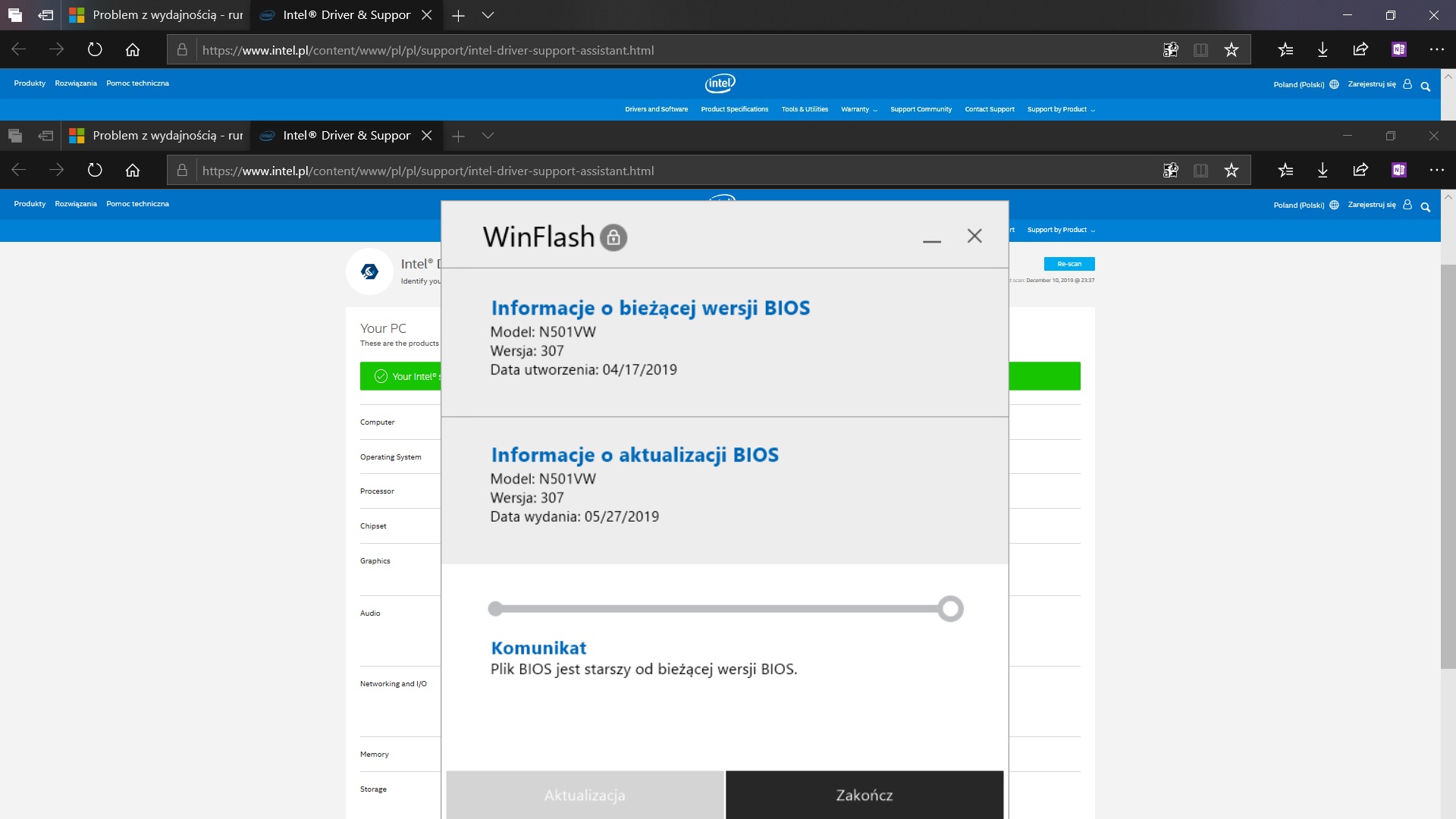Viewport: 1456px width, 819px height.
Task: Open the Produkty menu item
Action: point(30,83)
